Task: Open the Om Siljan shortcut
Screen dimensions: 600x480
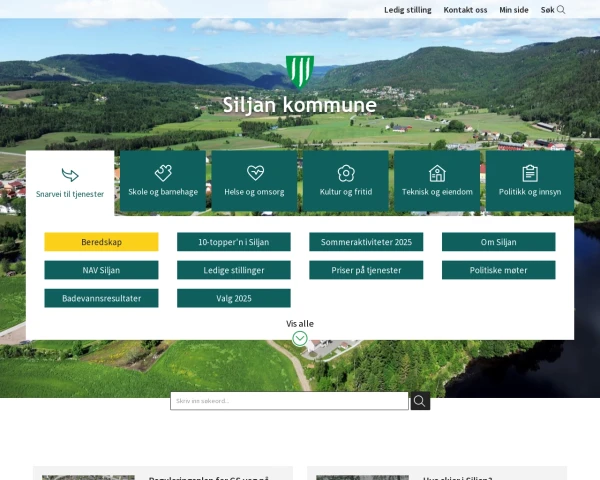Action: click(499, 242)
